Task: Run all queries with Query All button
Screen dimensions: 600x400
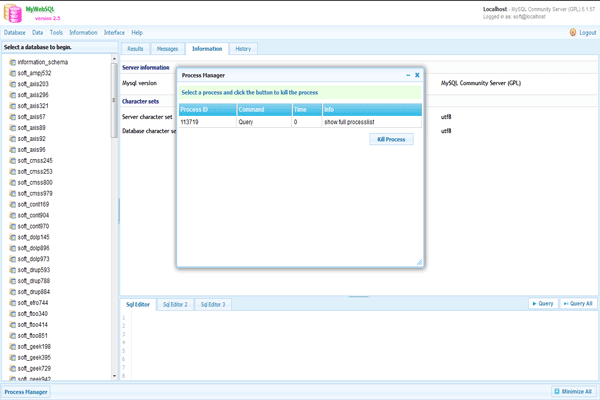Action: coord(578,303)
